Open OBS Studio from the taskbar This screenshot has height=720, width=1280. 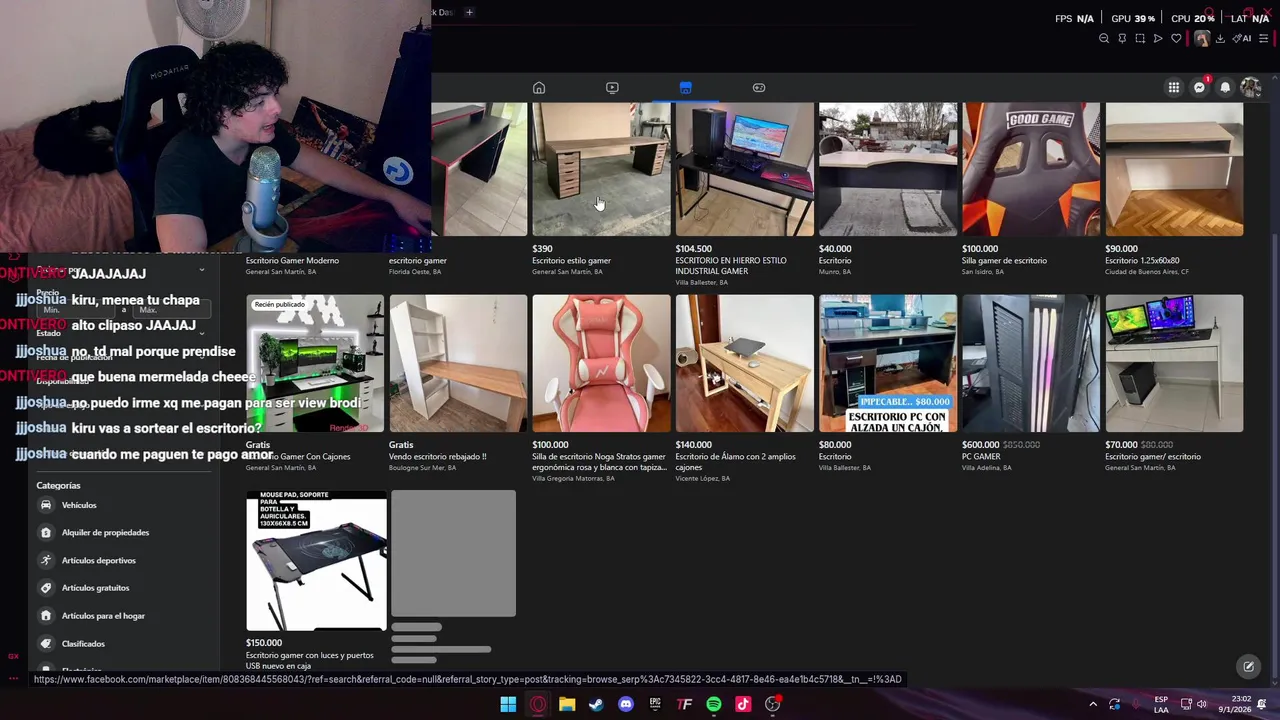[x=773, y=704]
